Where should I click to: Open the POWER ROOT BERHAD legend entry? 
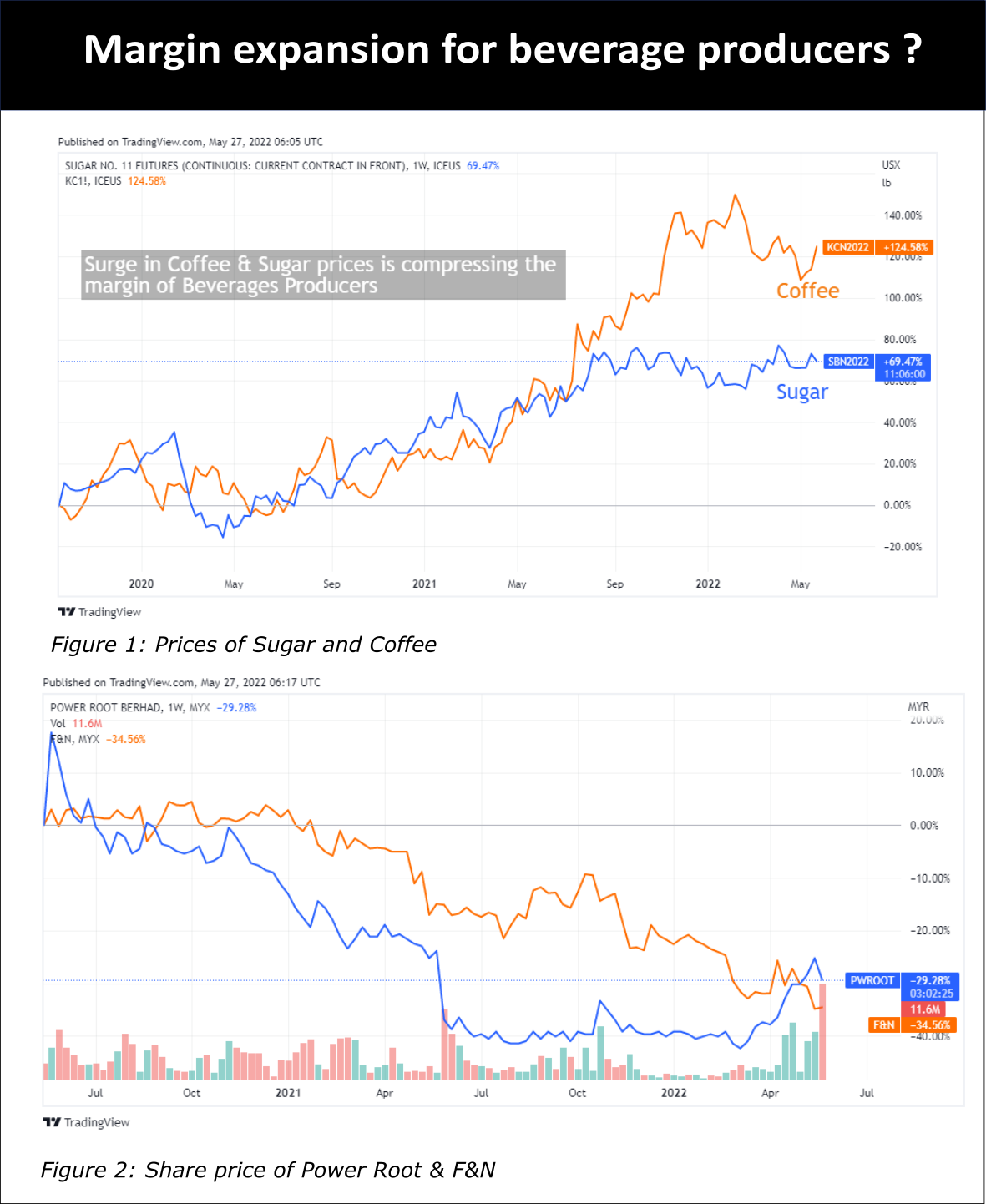pos(129,707)
